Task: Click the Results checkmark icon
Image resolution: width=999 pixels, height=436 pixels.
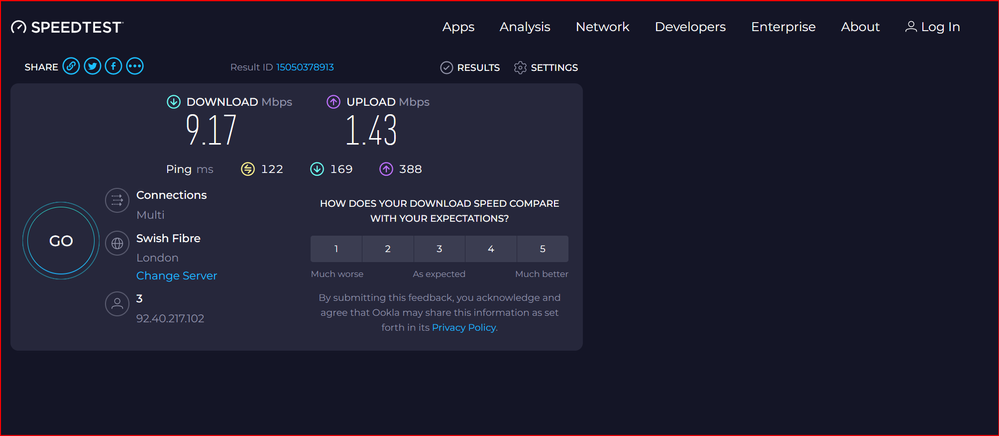Action: [x=447, y=68]
